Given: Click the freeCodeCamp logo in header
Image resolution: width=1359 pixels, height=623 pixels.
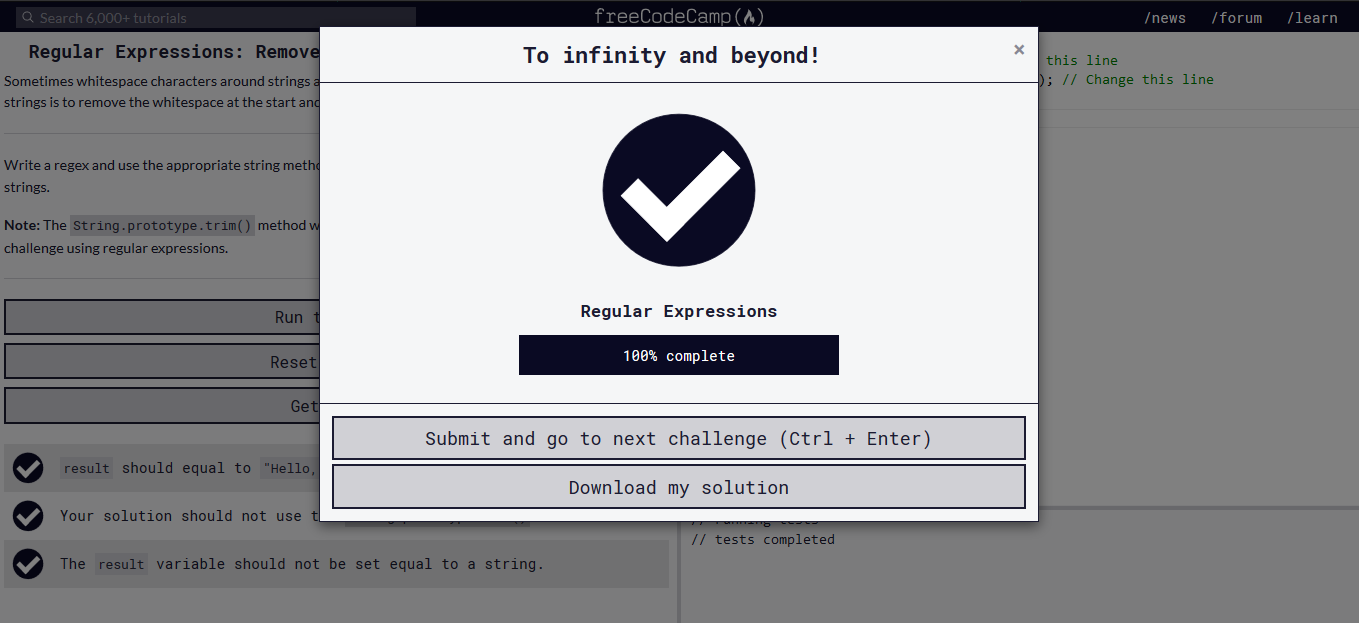Looking at the screenshot, I should coord(679,16).
